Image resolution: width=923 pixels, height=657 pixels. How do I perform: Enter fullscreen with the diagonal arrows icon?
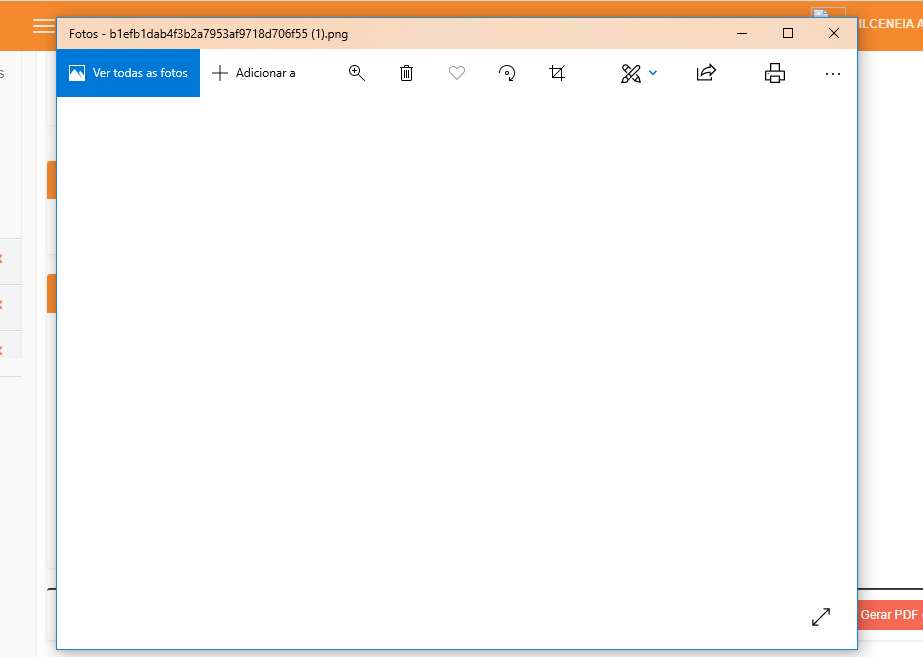pyautogui.click(x=821, y=617)
